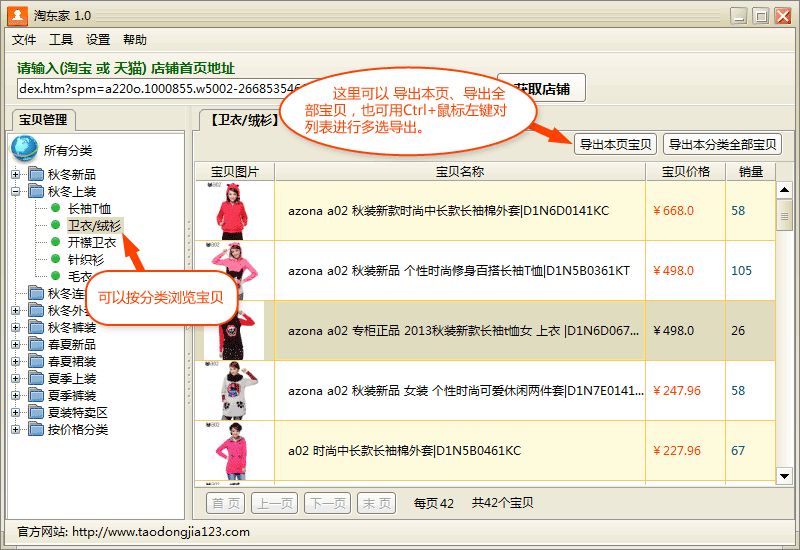800x550 pixels.
Task: Click the green dot beside 针织衫
Action: pyautogui.click(x=56, y=259)
